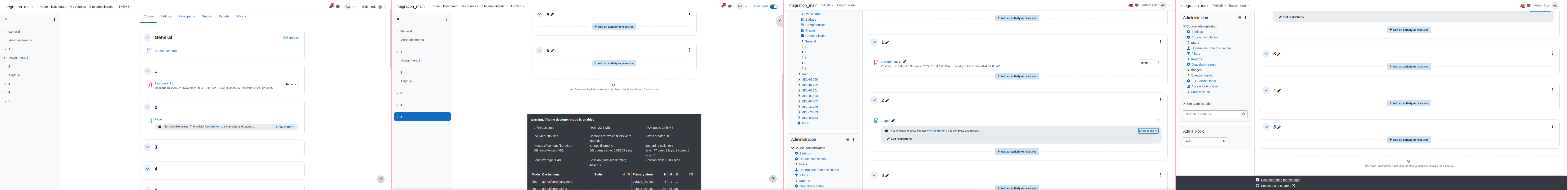1568x190 pixels.
Task: Open Competencies in navigation tree
Action: click(x=815, y=25)
